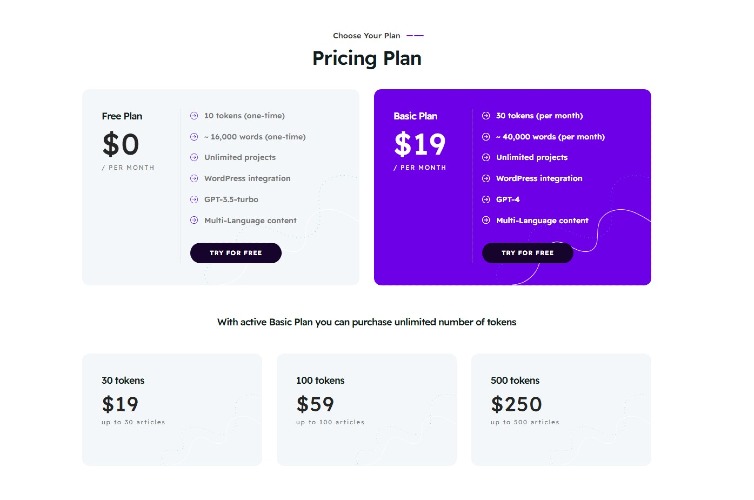Click arrow icon beside Free Plan WordPress integration
754x500 pixels.
point(193,179)
